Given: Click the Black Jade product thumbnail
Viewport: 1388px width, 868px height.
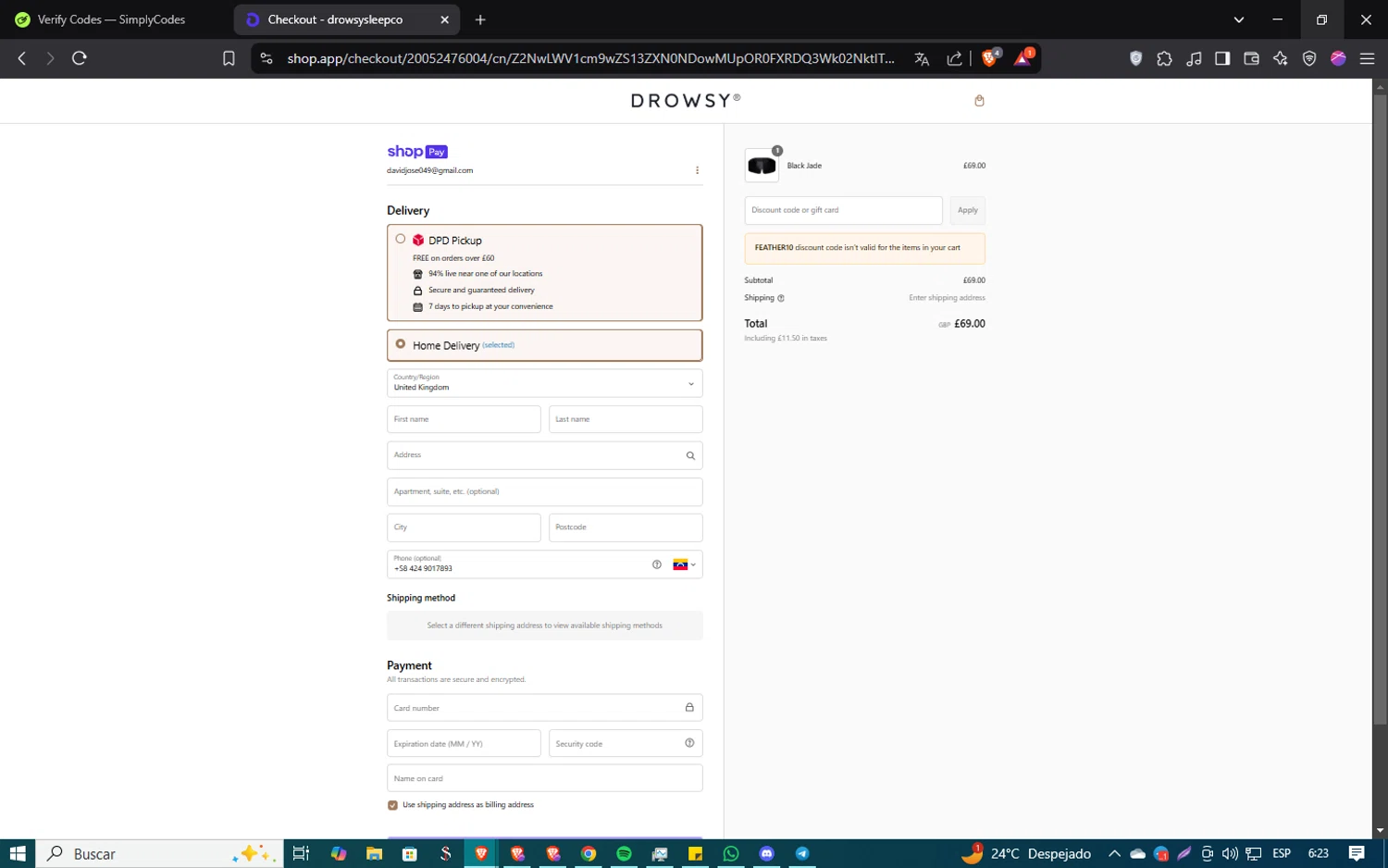Looking at the screenshot, I should [x=762, y=166].
